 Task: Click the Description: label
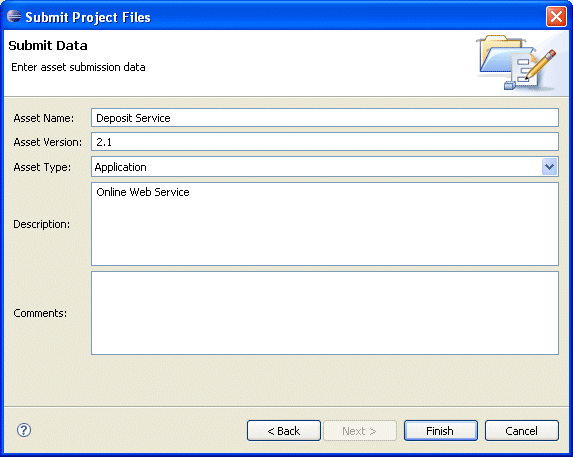pos(41,224)
